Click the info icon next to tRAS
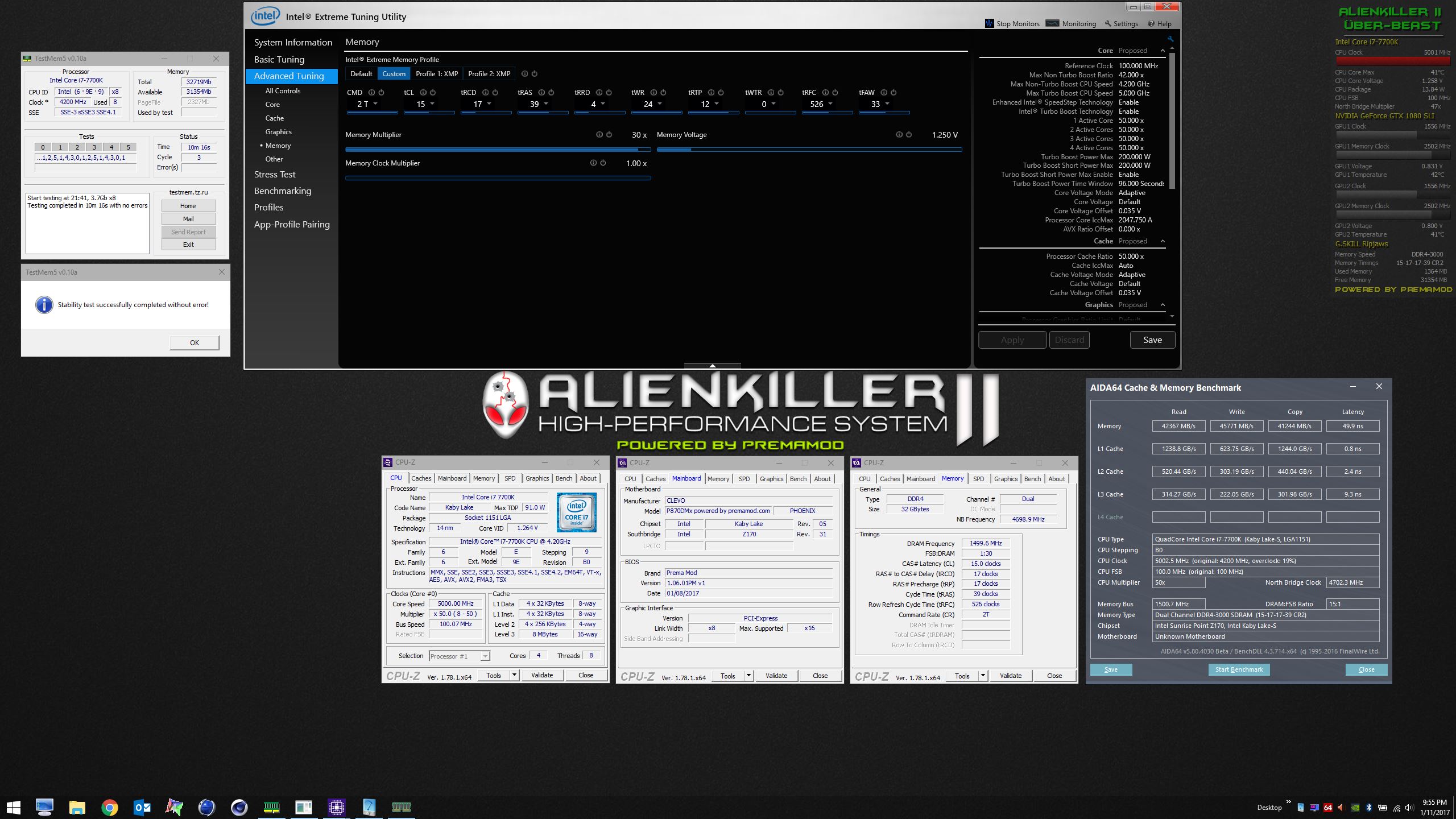 pyautogui.click(x=541, y=92)
